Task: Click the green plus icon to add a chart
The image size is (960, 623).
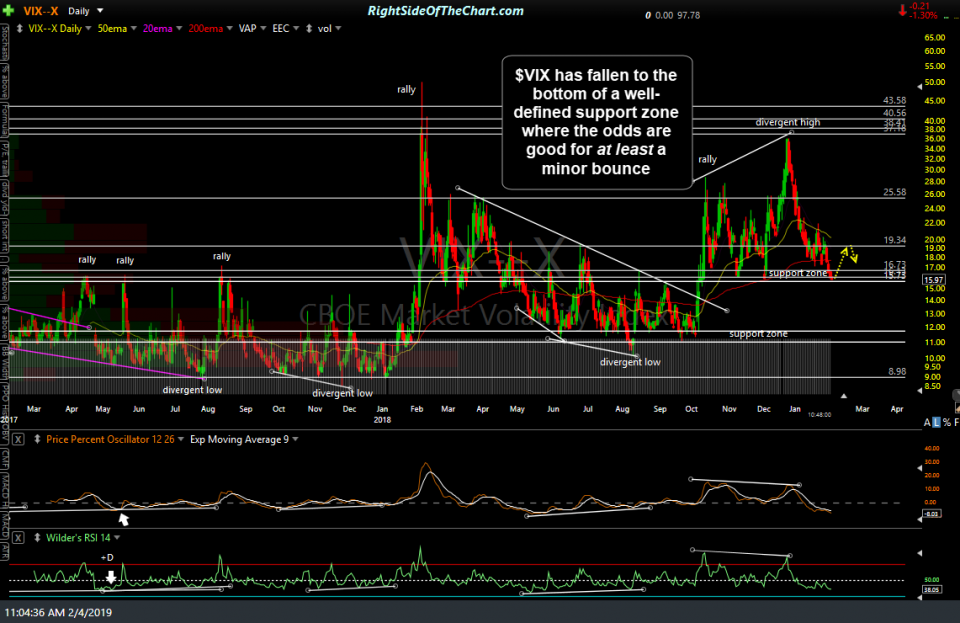Action: [x=8, y=10]
